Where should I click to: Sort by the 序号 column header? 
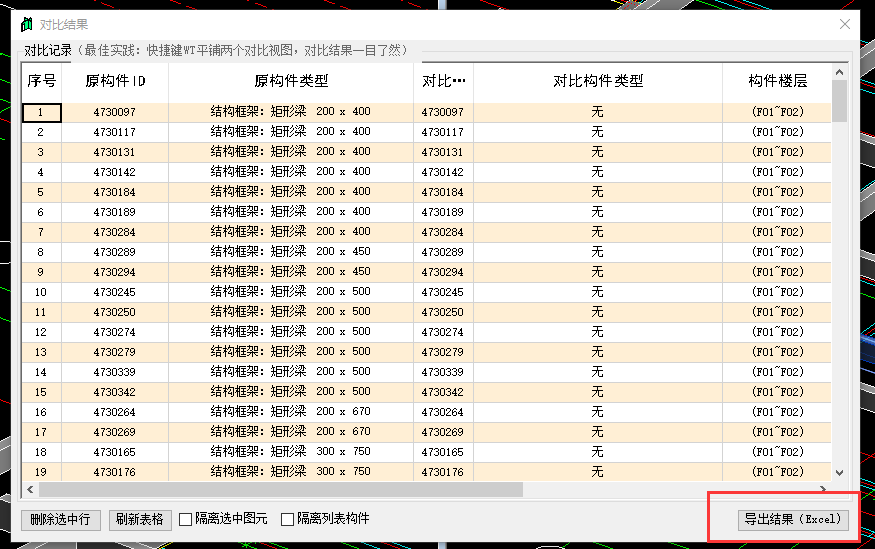click(x=42, y=81)
